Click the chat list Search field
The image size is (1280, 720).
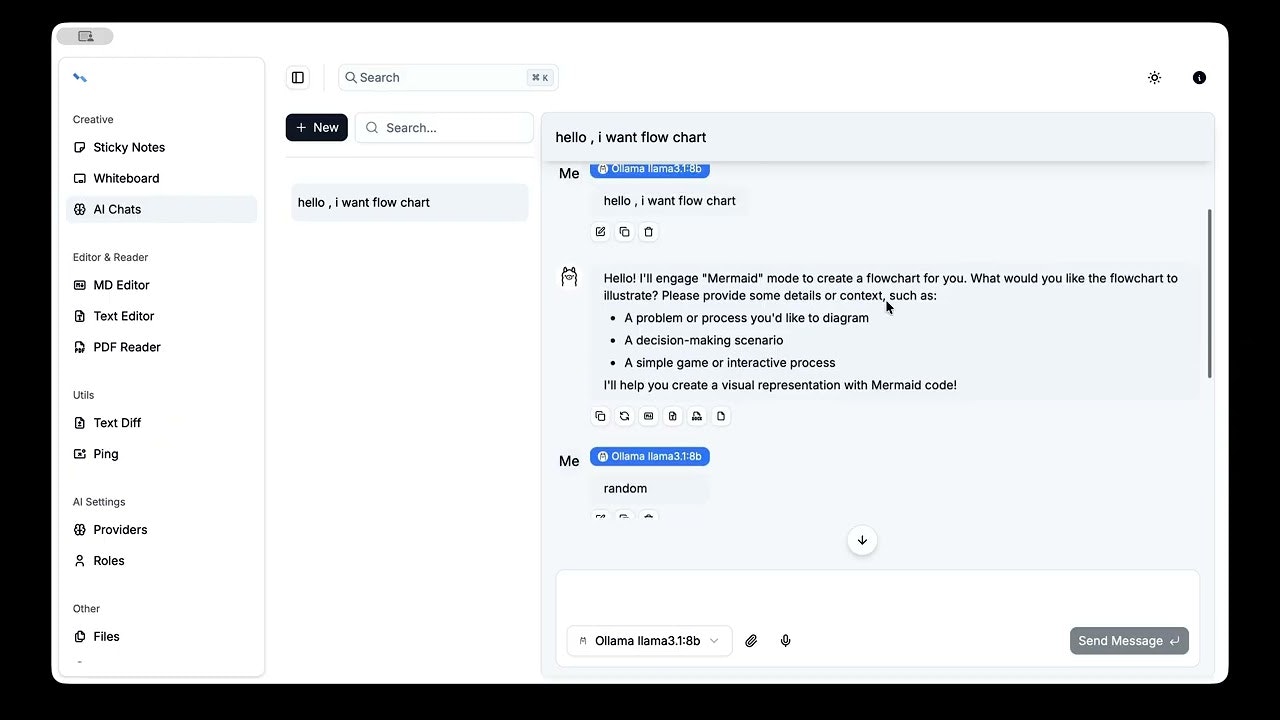click(444, 128)
